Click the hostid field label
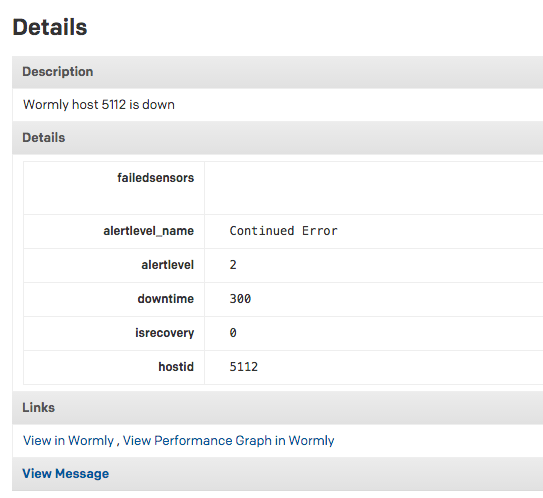This screenshot has height=498, width=543. click(176, 366)
